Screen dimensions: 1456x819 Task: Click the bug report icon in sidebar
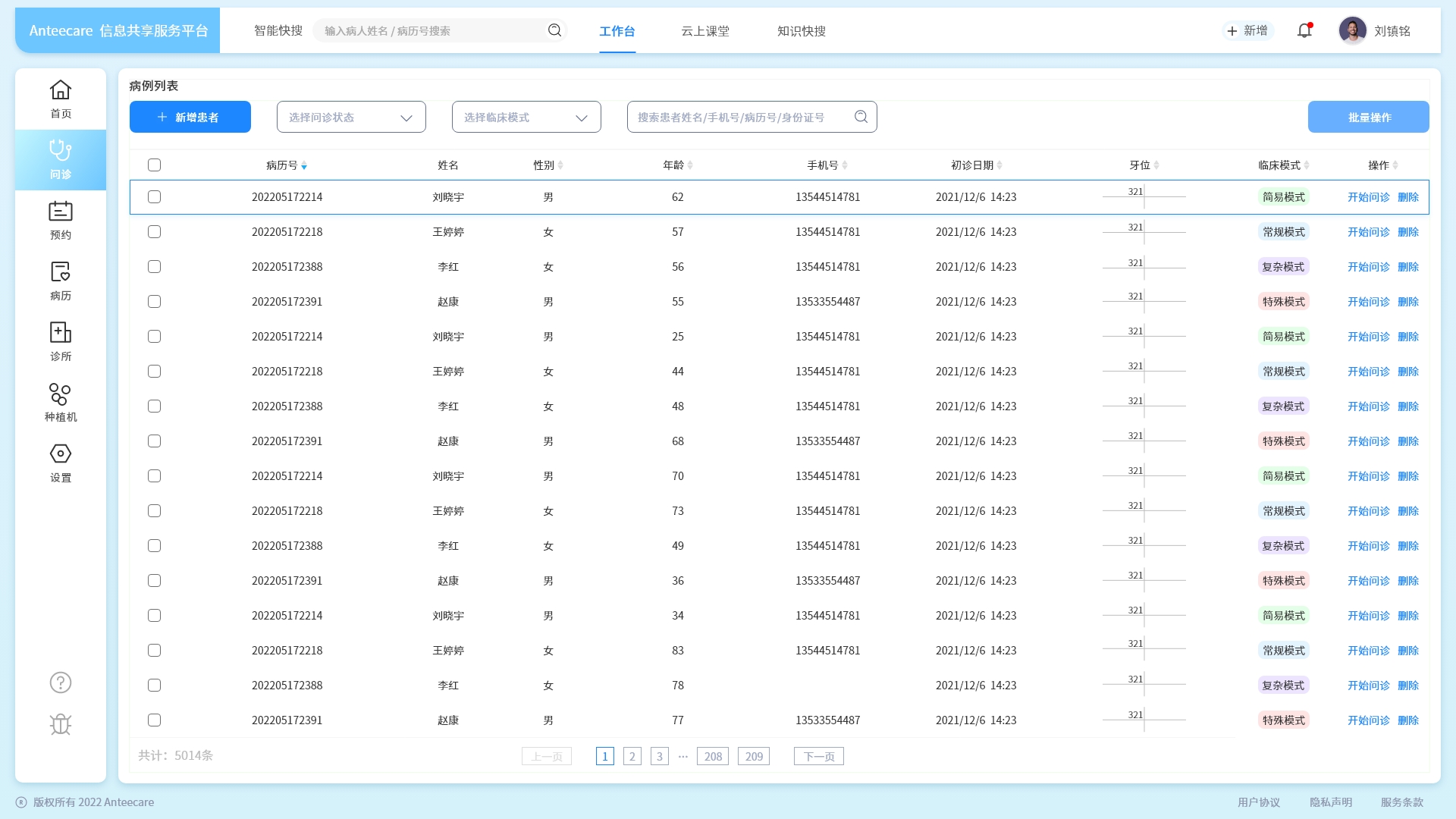61,724
